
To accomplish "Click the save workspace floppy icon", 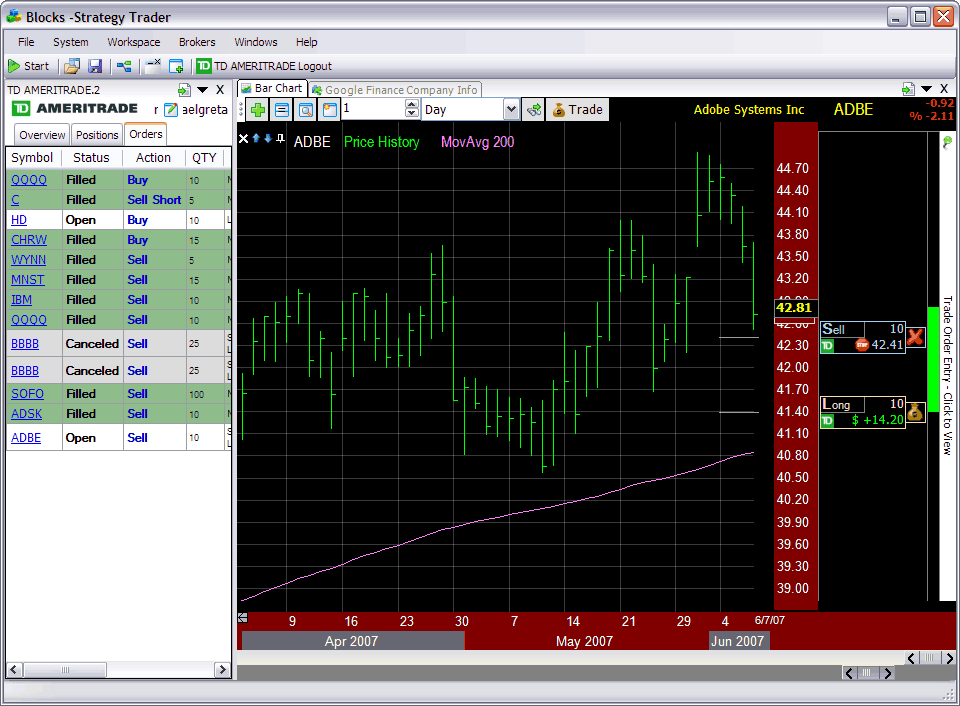I will [95, 66].
